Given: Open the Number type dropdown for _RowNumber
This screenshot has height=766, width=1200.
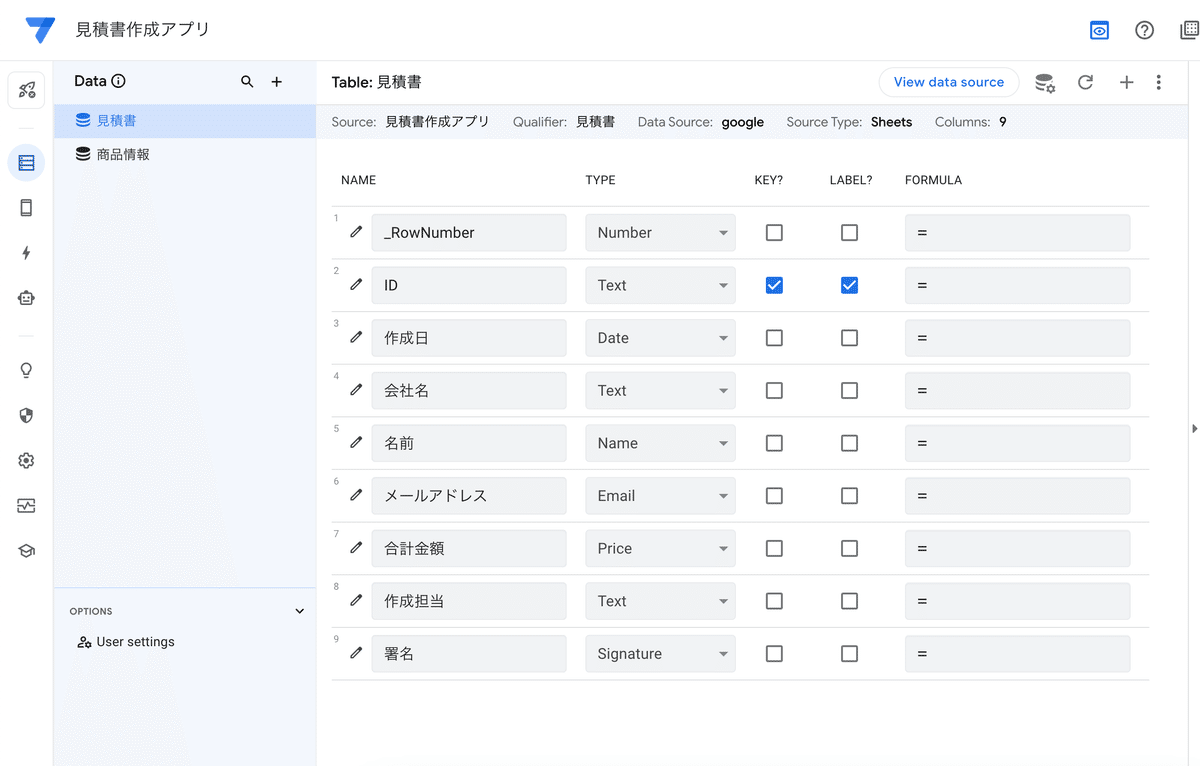Looking at the screenshot, I should [660, 232].
